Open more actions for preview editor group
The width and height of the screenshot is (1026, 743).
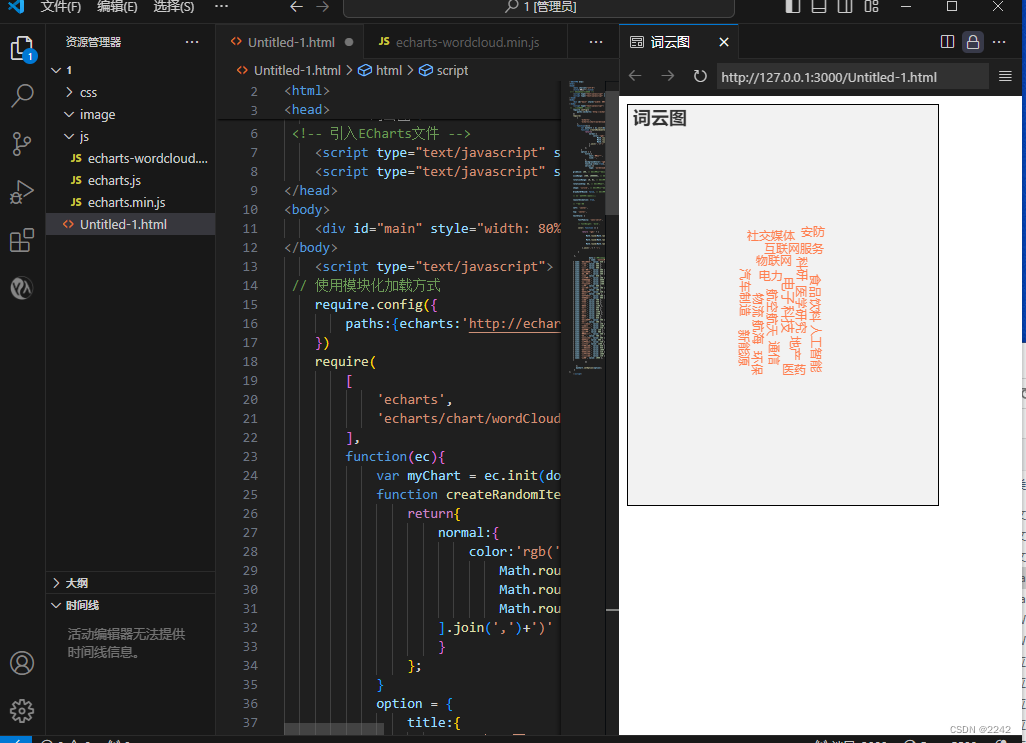point(999,42)
